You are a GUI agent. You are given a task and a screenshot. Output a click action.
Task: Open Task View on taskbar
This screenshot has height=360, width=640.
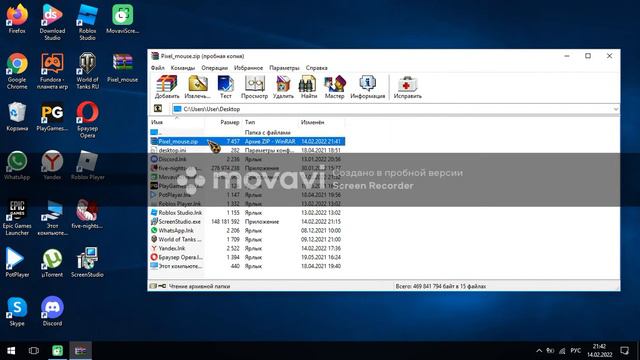pos(34,351)
